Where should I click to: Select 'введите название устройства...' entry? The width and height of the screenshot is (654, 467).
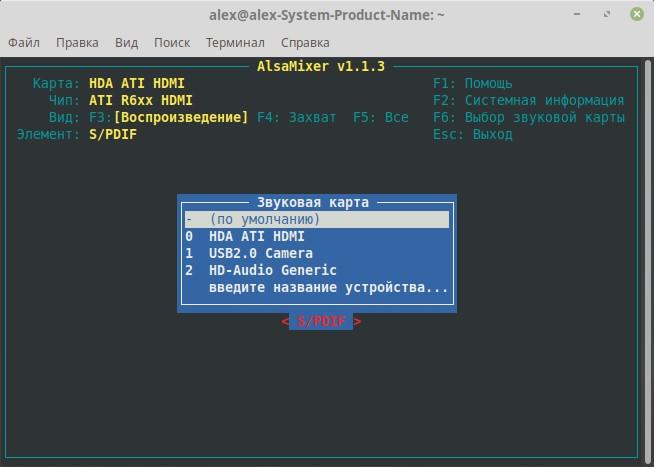pyautogui.click(x=328, y=287)
